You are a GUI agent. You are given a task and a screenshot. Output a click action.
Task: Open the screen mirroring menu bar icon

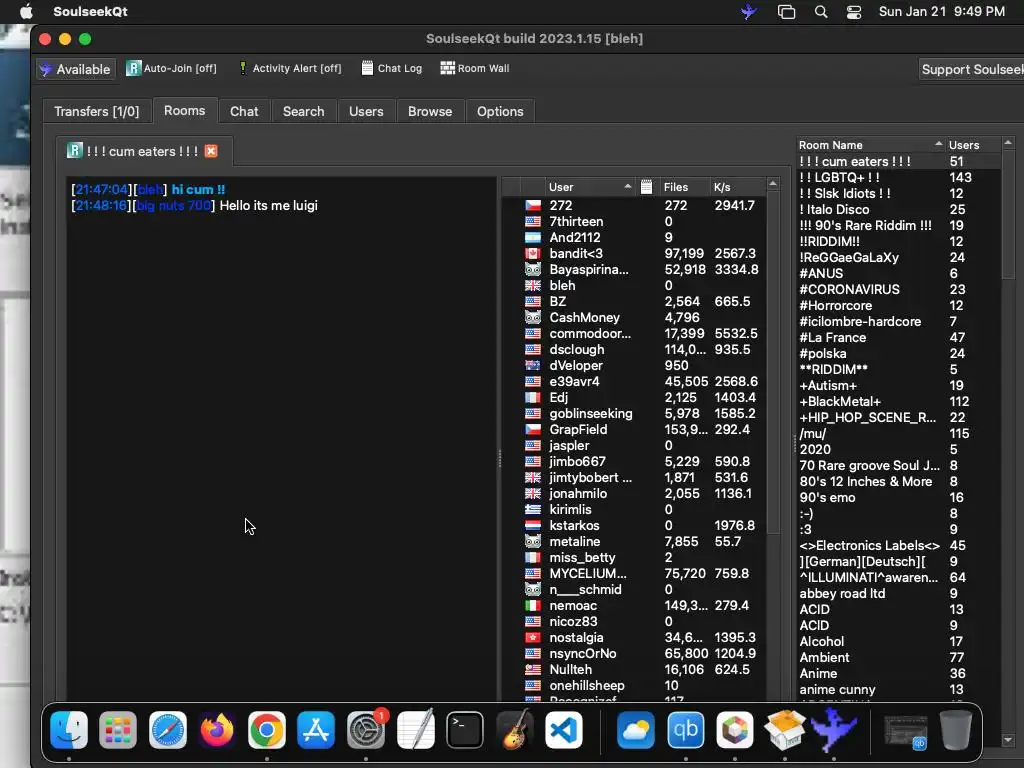[x=786, y=12]
